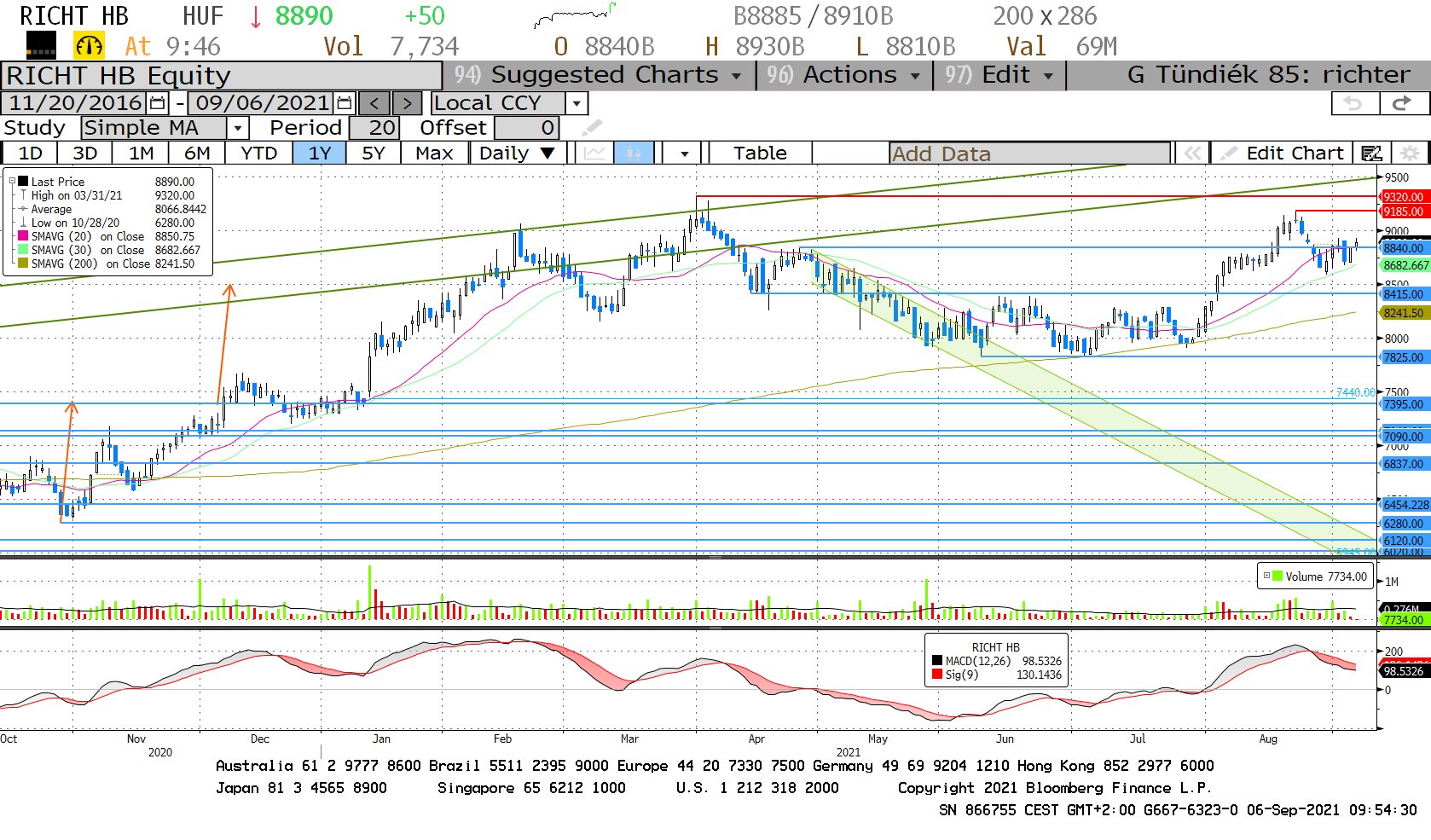Click the 6837.00 blue level axis label
This screenshot has width=1431, height=840.
[1403, 464]
